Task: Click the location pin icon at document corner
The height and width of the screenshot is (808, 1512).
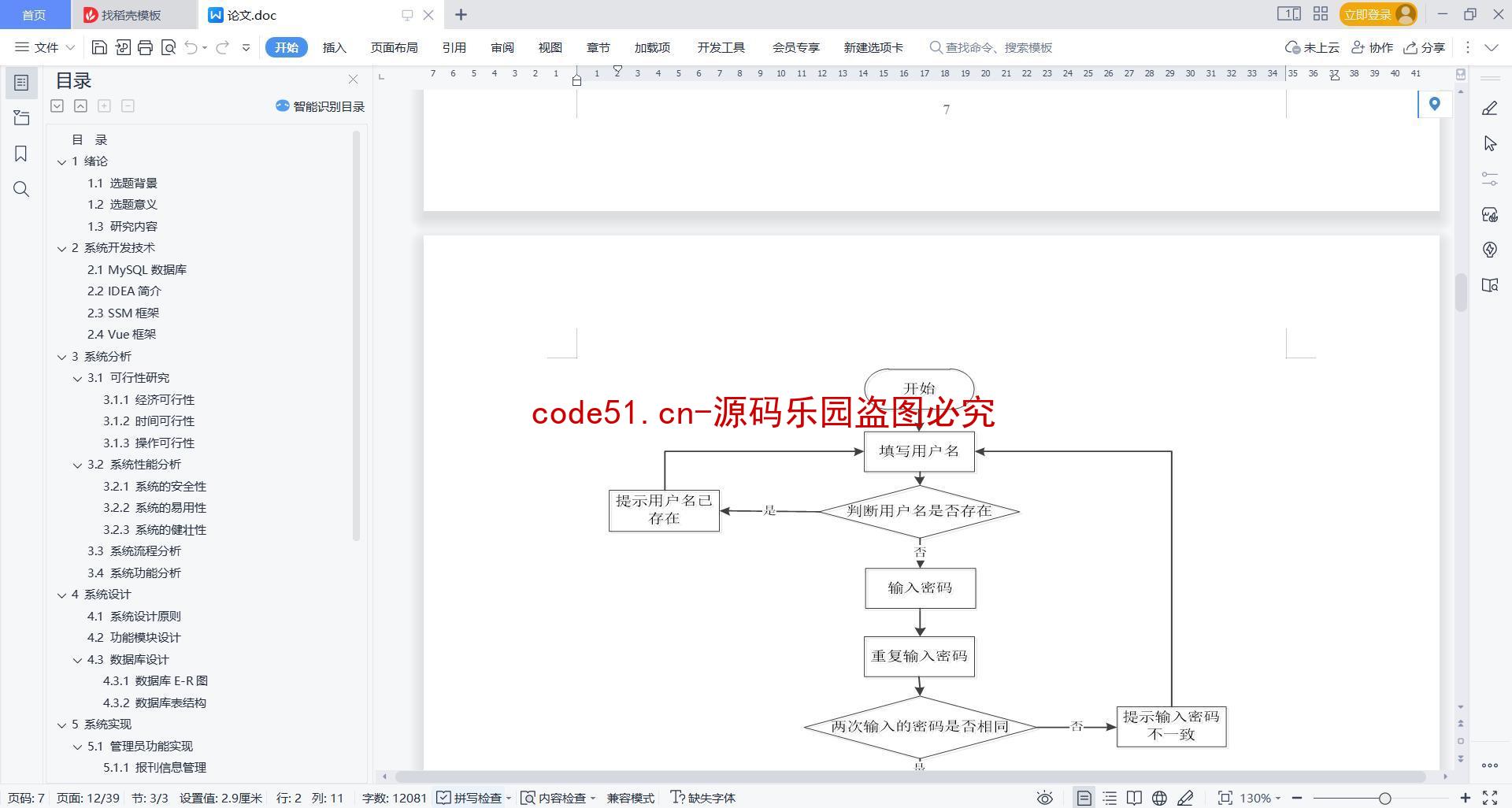Action: 1434,104
